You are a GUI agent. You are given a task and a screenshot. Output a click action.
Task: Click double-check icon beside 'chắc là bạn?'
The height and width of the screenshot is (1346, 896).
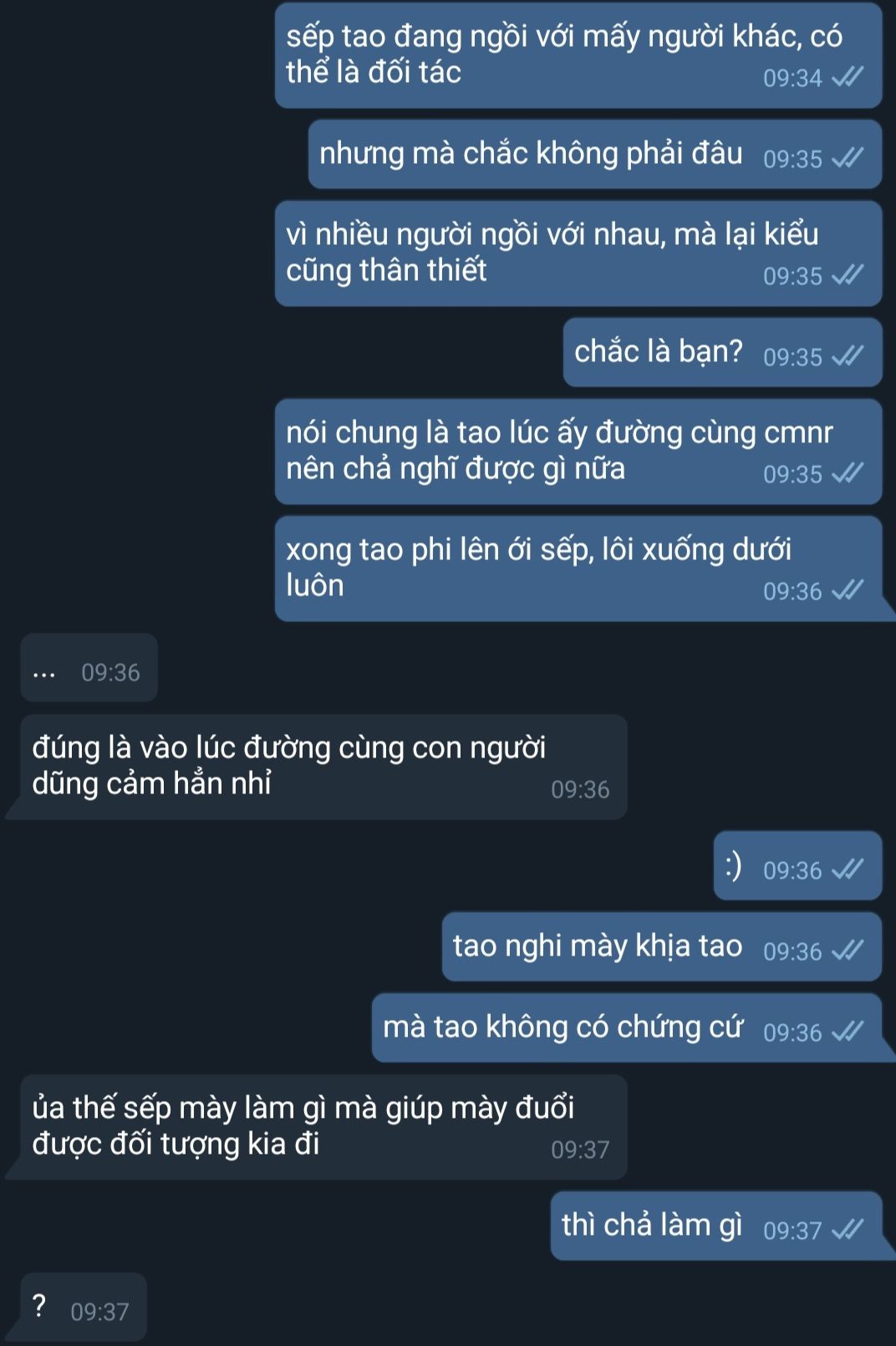click(848, 357)
